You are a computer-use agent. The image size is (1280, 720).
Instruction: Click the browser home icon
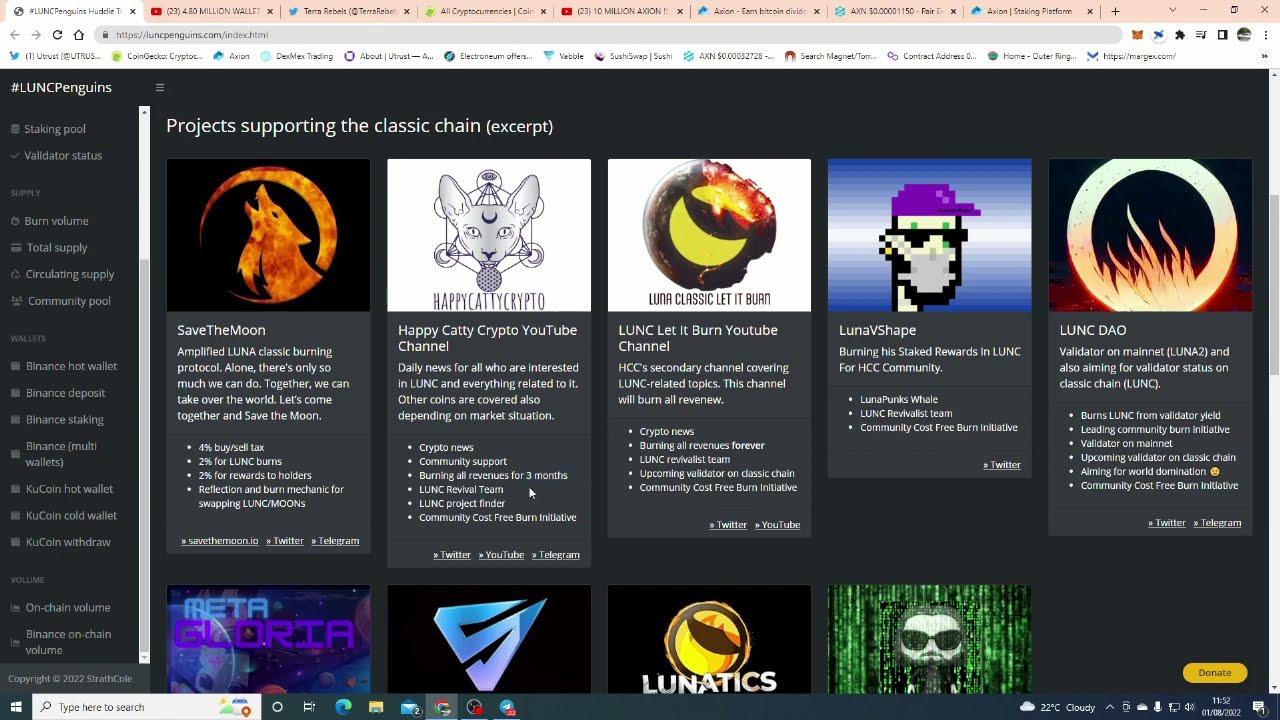[x=78, y=34]
